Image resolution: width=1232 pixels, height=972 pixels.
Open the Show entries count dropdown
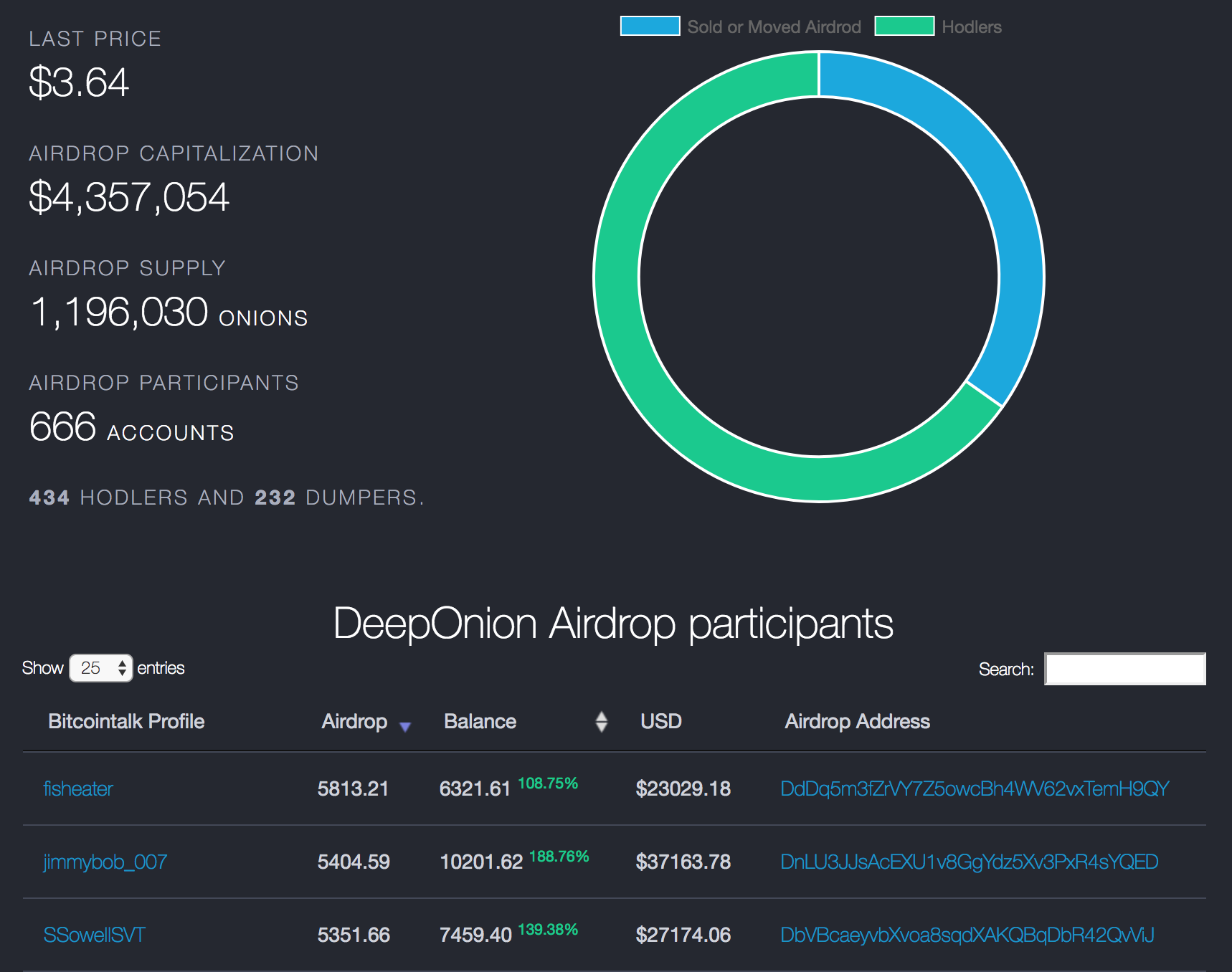pos(100,668)
